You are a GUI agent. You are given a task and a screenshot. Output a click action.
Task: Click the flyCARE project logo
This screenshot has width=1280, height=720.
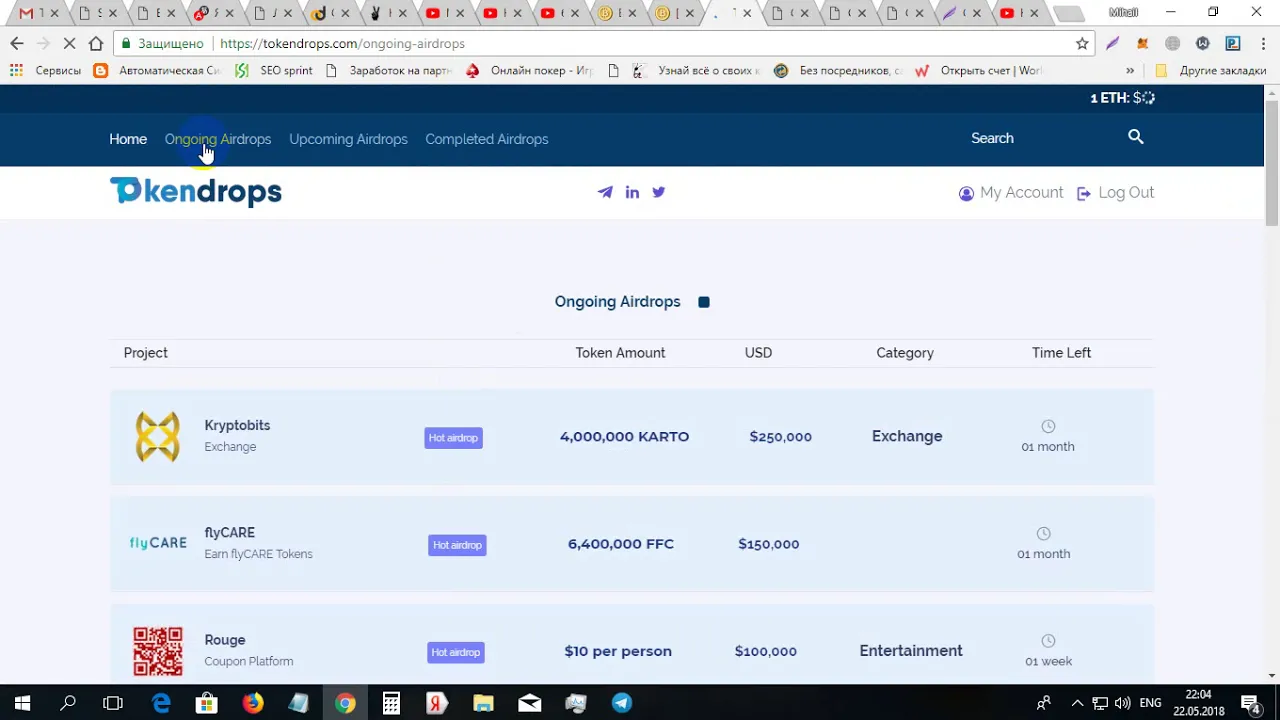pyautogui.click(x=158, y=543)
